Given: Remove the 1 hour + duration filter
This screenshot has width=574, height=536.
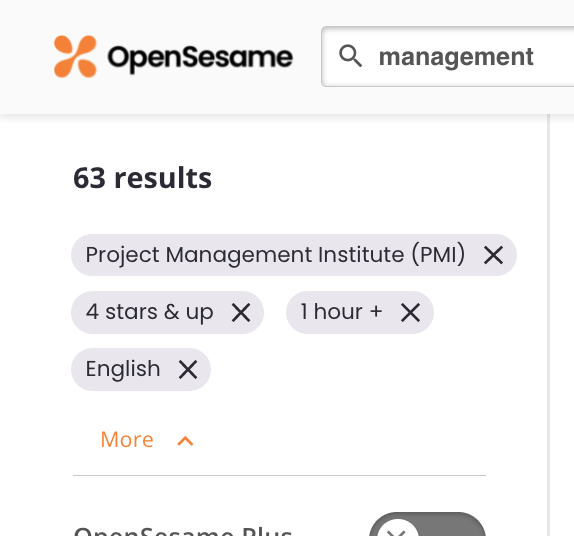Looking at the screenshot, I should click(410, 313).
